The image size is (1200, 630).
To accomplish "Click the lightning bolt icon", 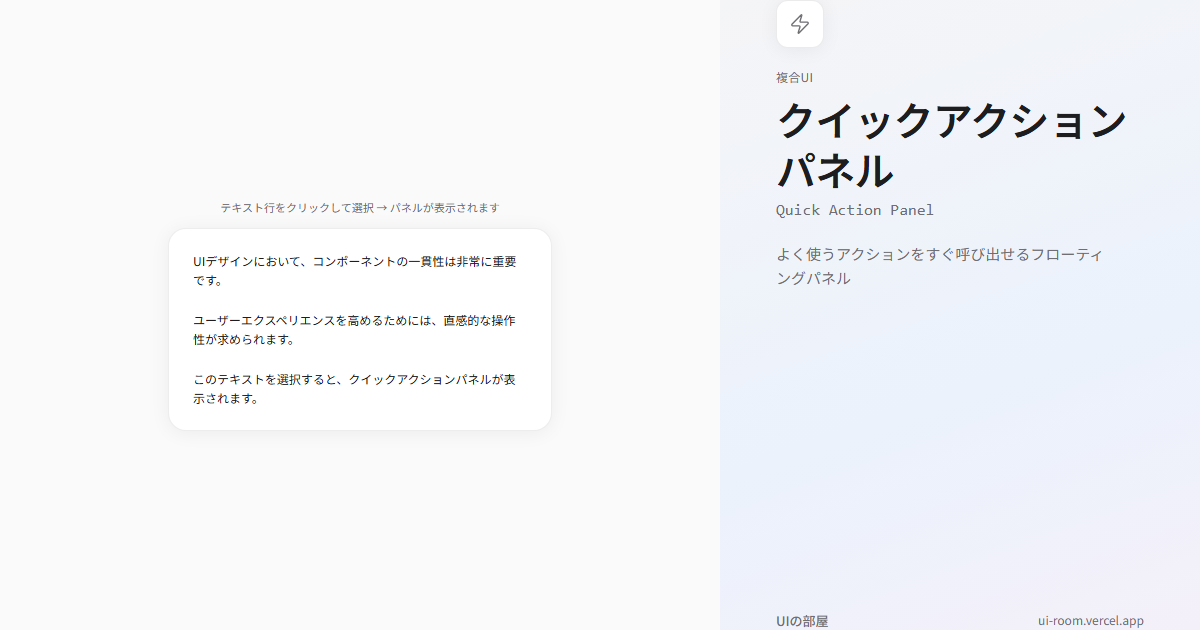I will tap(800, 24).
